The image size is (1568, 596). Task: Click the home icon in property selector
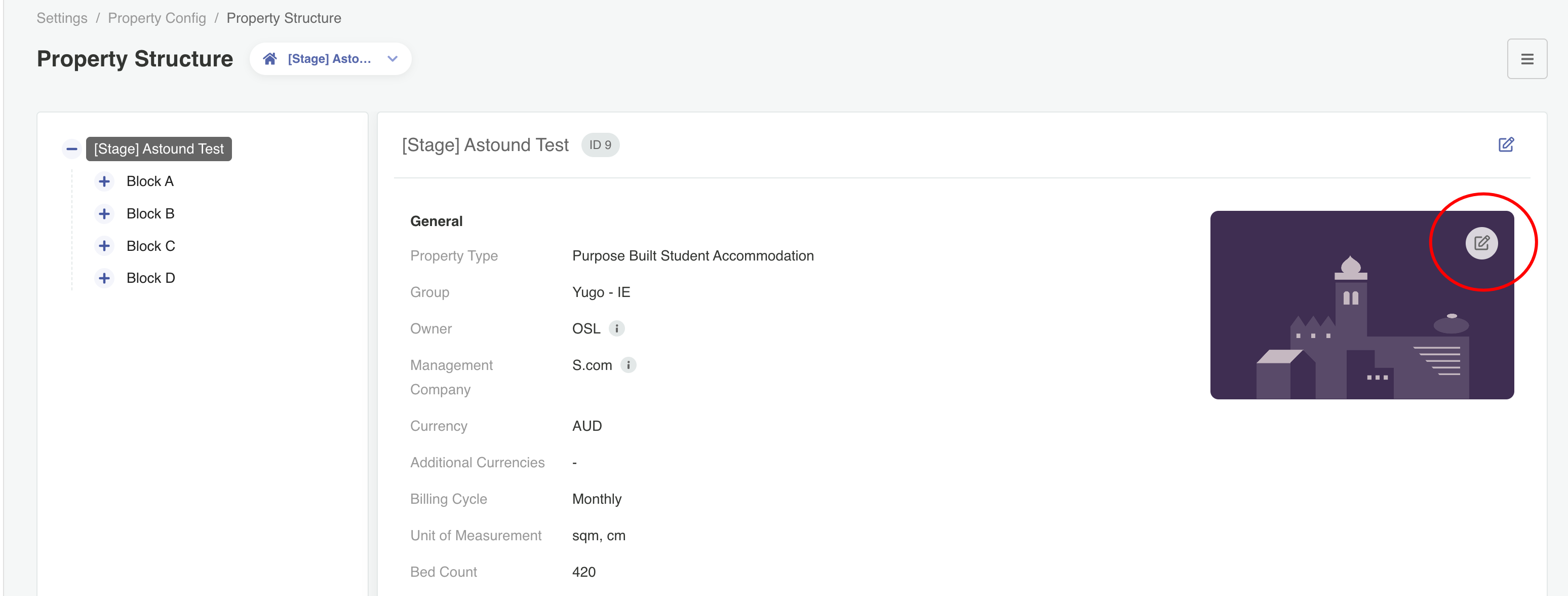[270, 59]
